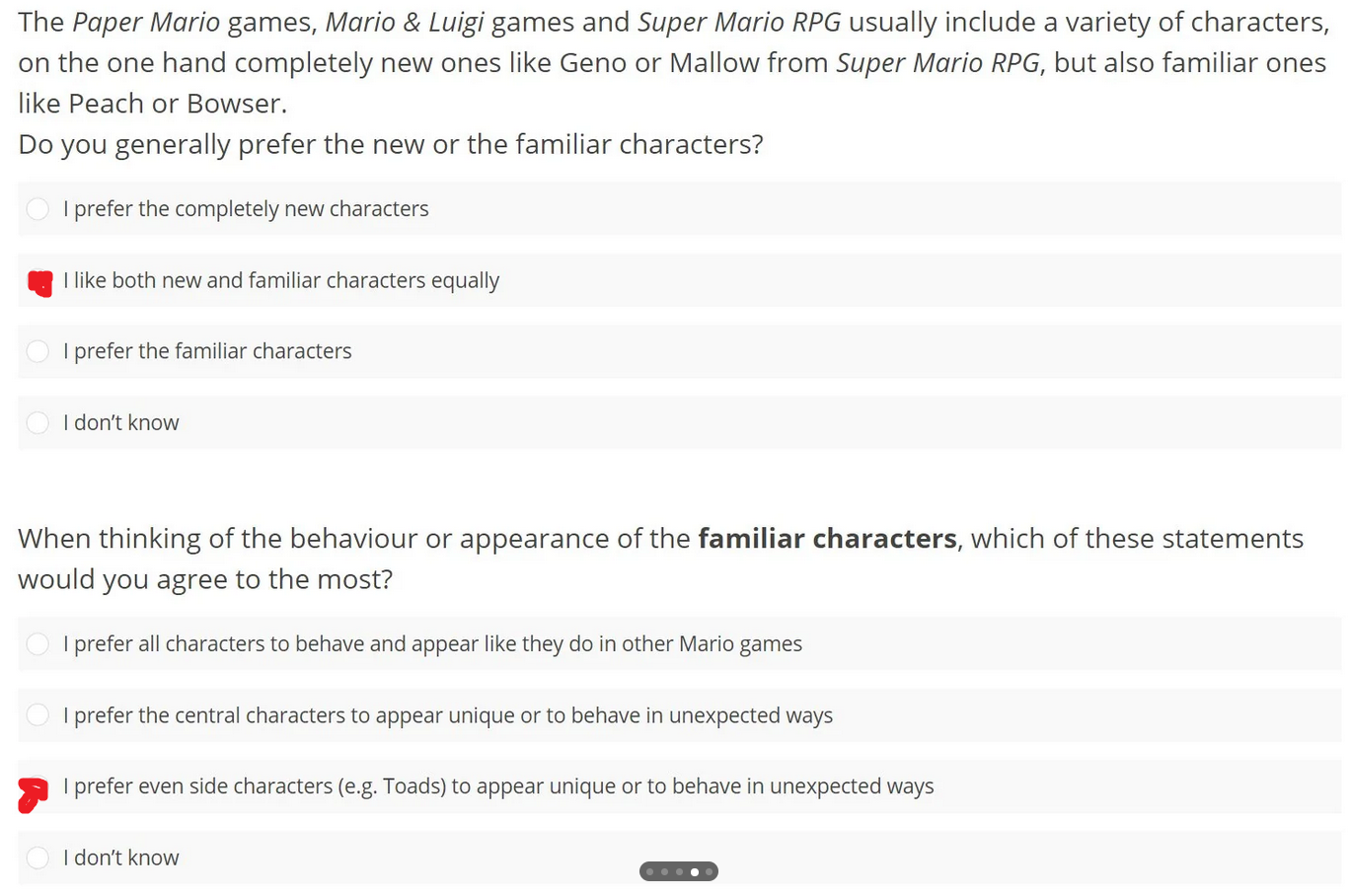Select radio for central characters appearing unique

38,715
